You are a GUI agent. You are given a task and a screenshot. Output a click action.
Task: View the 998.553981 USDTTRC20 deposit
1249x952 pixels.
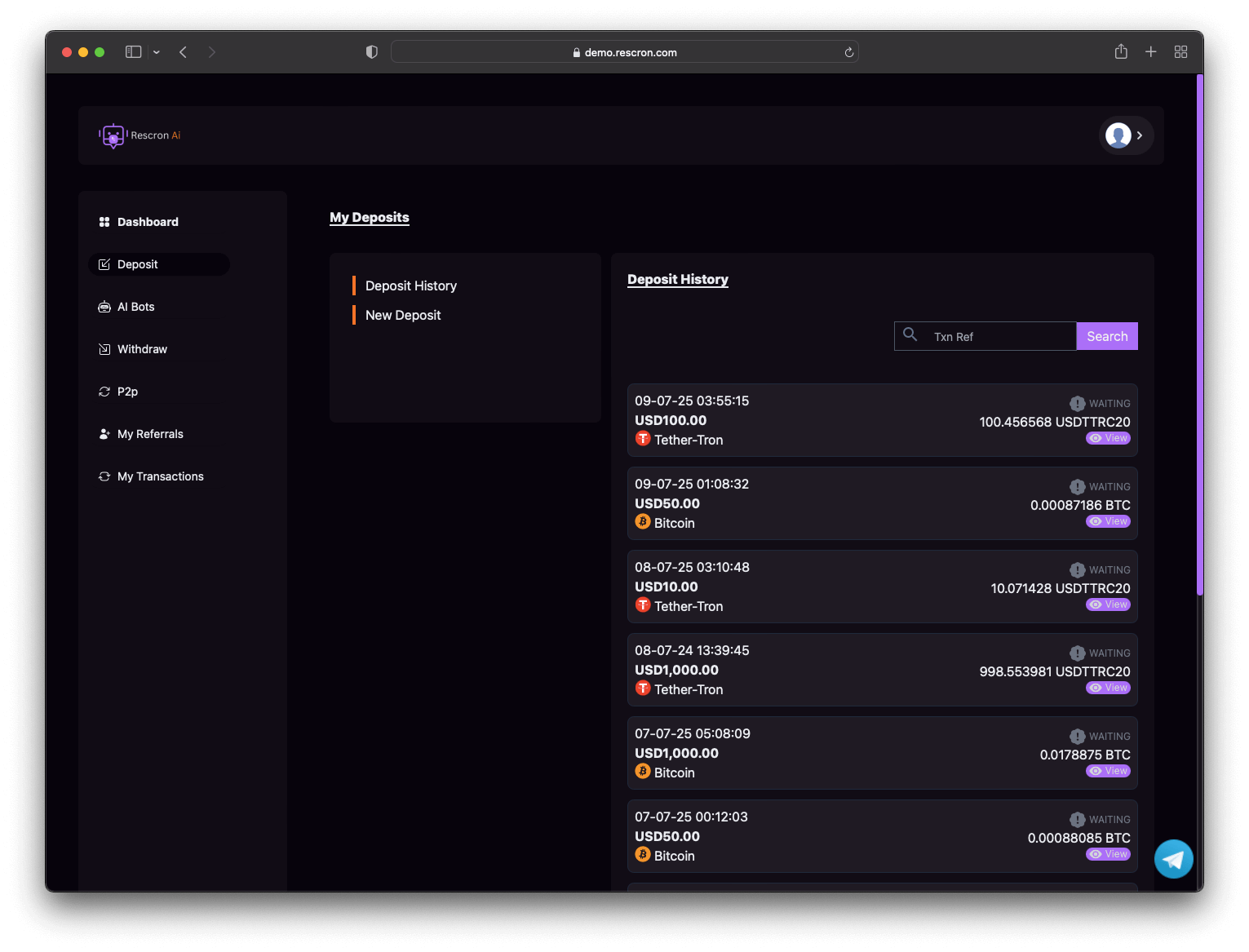click(1108, 688)
